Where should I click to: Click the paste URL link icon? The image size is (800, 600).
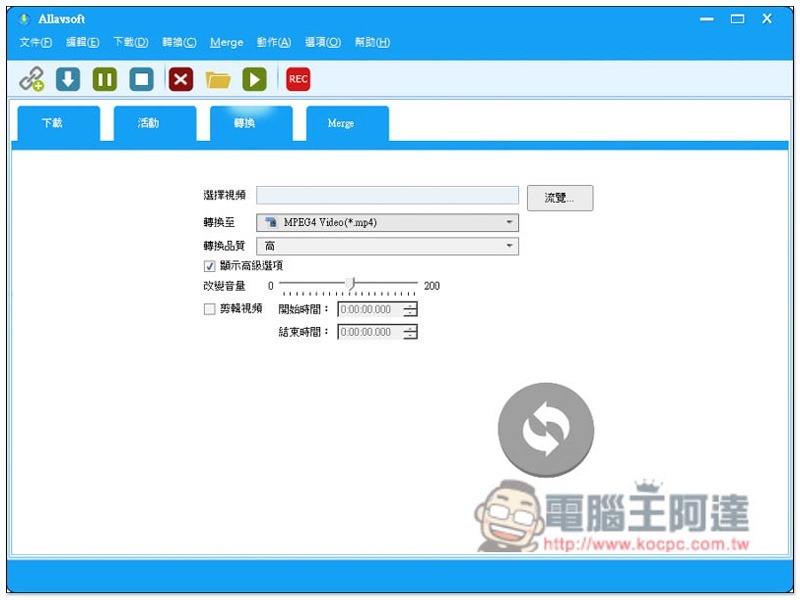[32, 79]
